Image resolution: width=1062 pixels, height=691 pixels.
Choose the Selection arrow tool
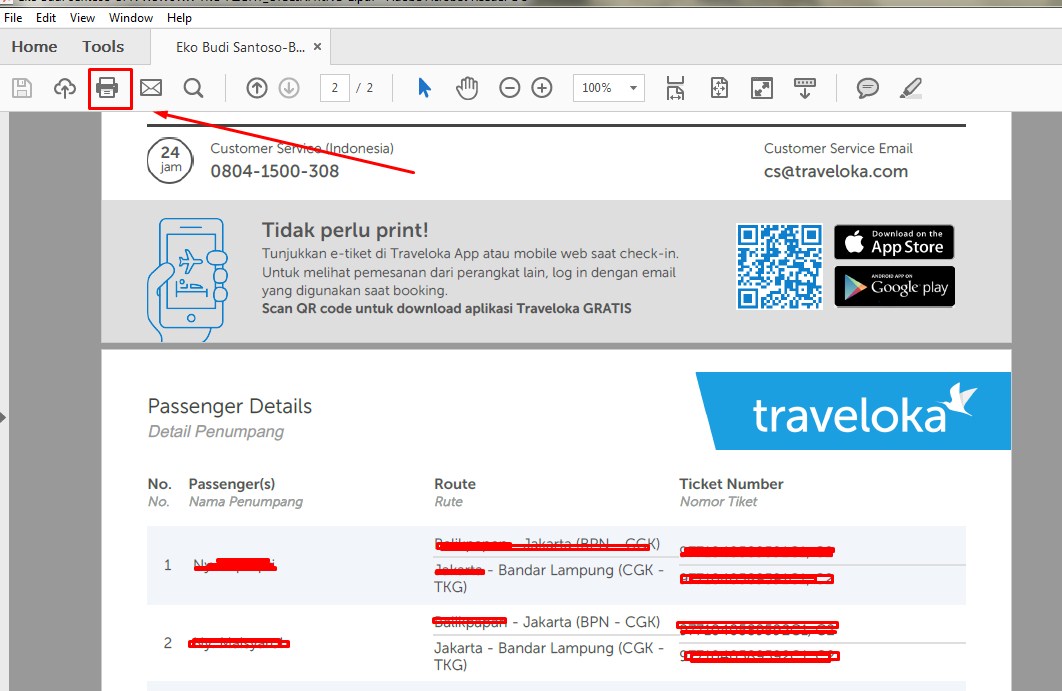pyautogui.click(x=425, y=88)
